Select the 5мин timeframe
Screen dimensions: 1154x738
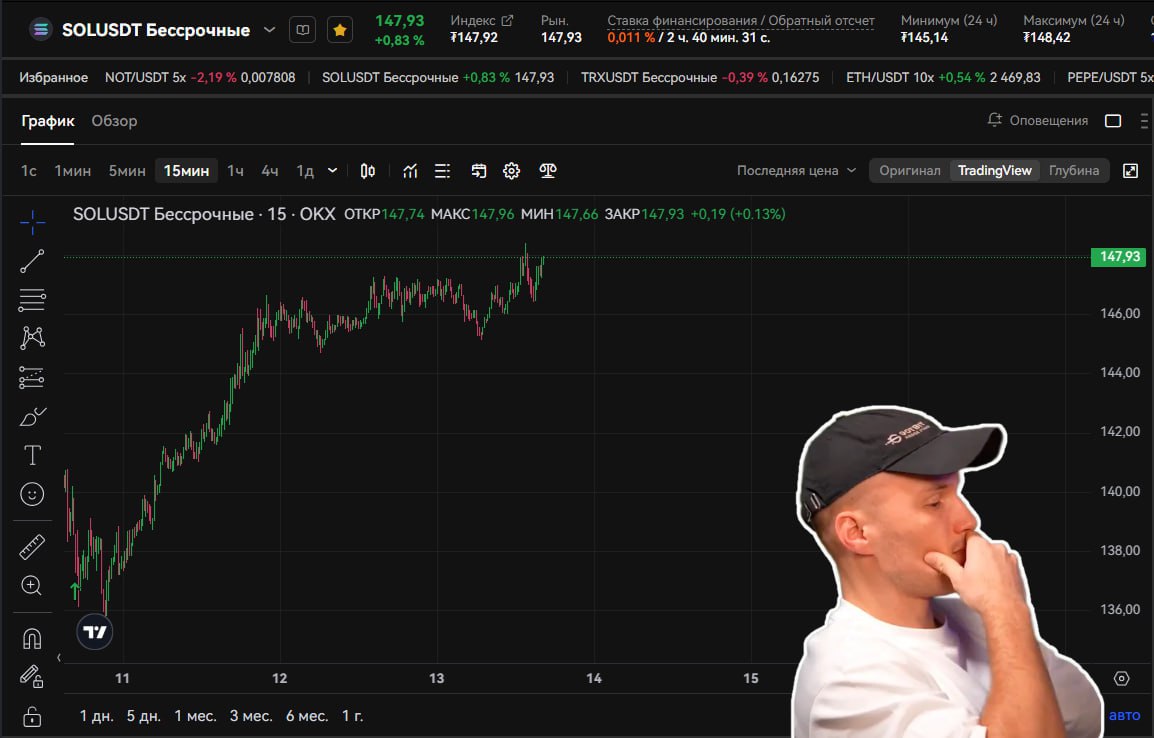[127, 171]
